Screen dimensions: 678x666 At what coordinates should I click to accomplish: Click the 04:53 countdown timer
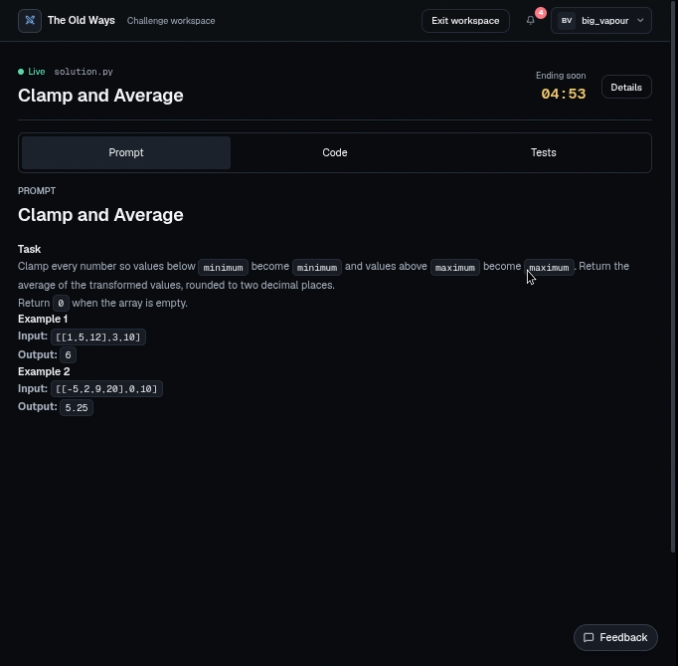pyautogui.click(x=563, y=94)
